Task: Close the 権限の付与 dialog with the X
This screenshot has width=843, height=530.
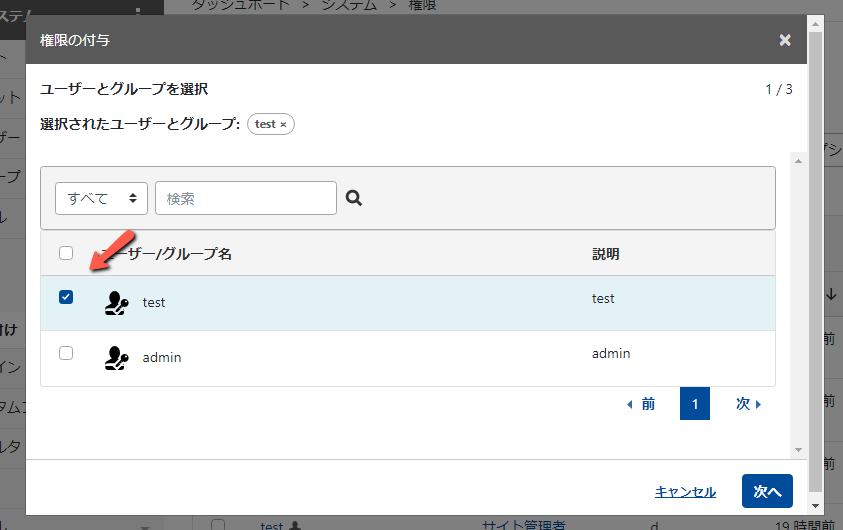Action: point(785,40)
